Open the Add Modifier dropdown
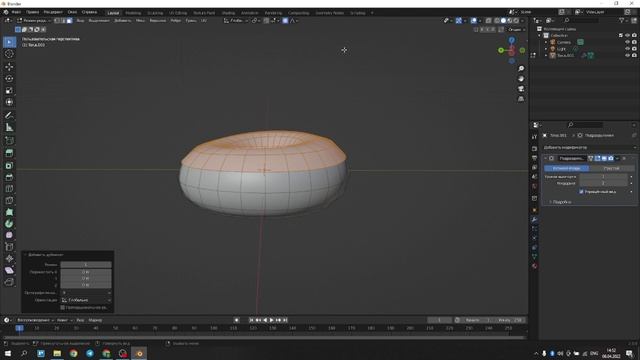Viewport: 640px width, 360px height. pyautogui.click(x=589, y=147)
